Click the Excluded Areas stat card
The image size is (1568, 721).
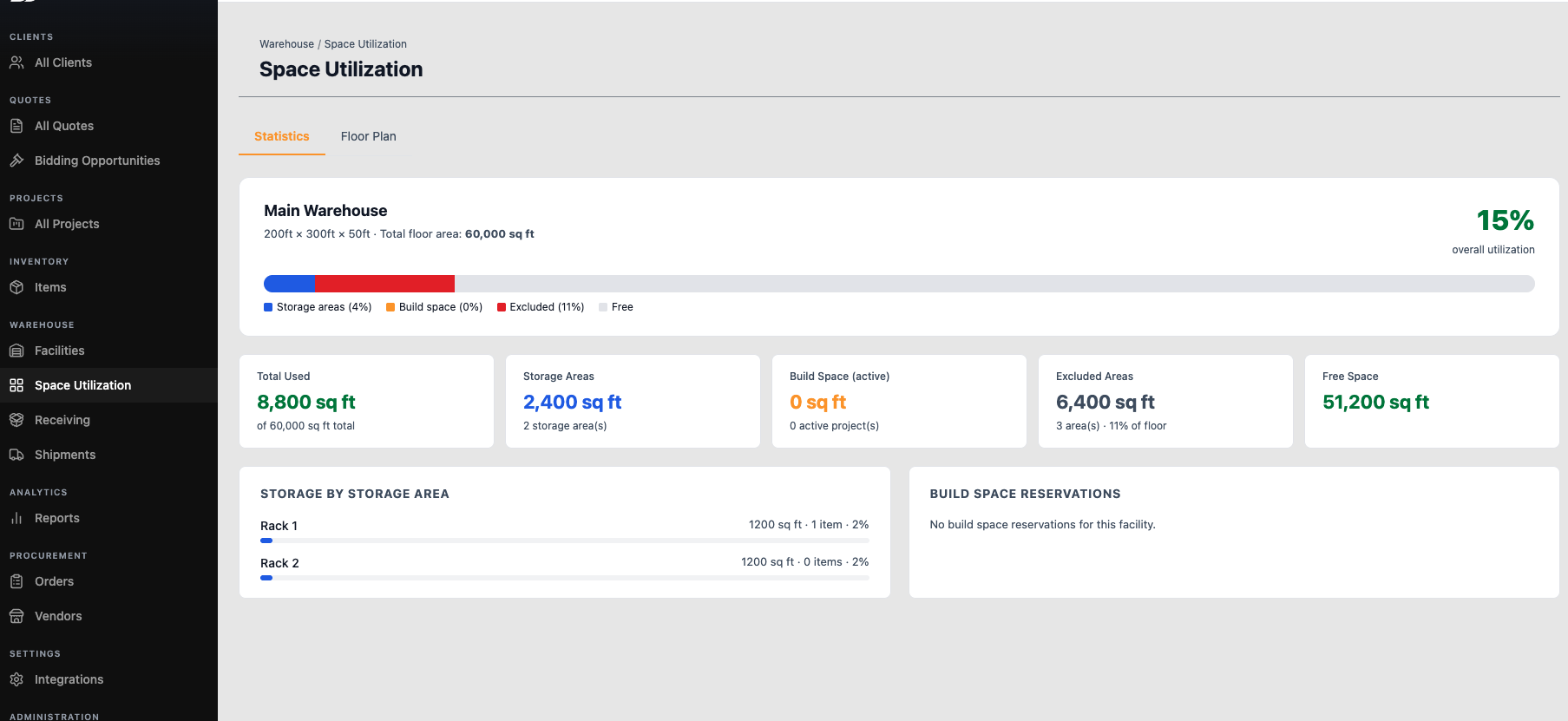(1165, 401)
